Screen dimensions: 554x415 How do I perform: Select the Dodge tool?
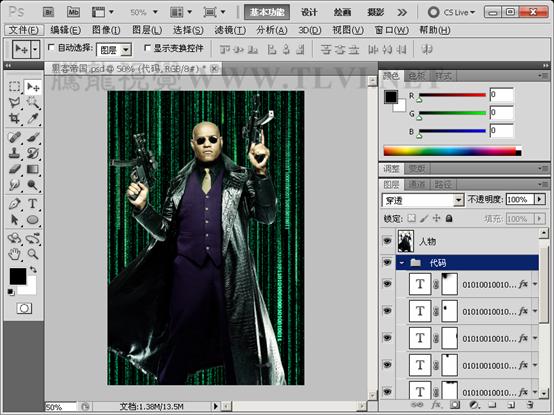point(33,184)
